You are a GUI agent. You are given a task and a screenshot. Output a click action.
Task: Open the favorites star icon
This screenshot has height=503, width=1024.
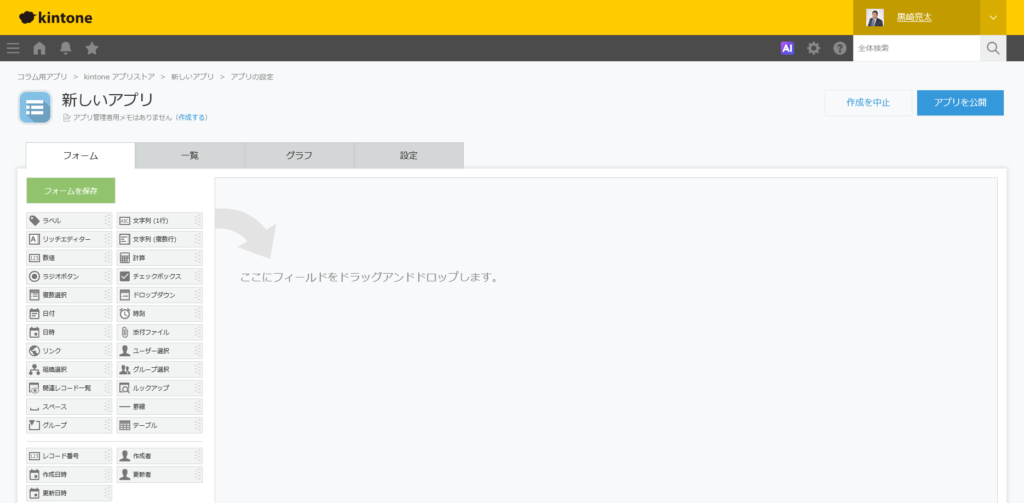pos(92,48)
